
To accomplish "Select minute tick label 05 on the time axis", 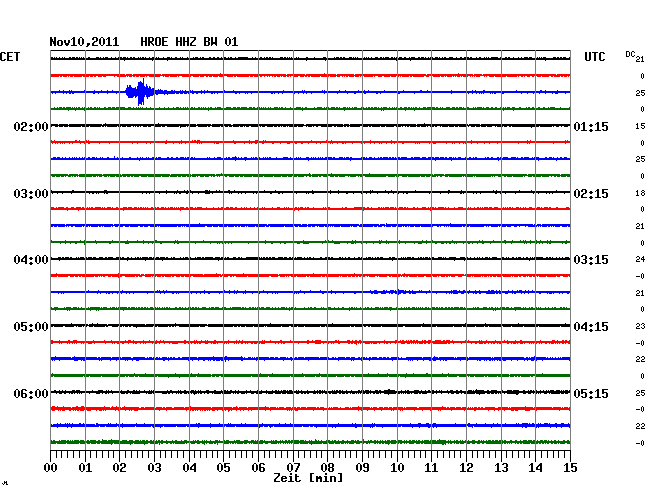I will (x=223, y=467).
